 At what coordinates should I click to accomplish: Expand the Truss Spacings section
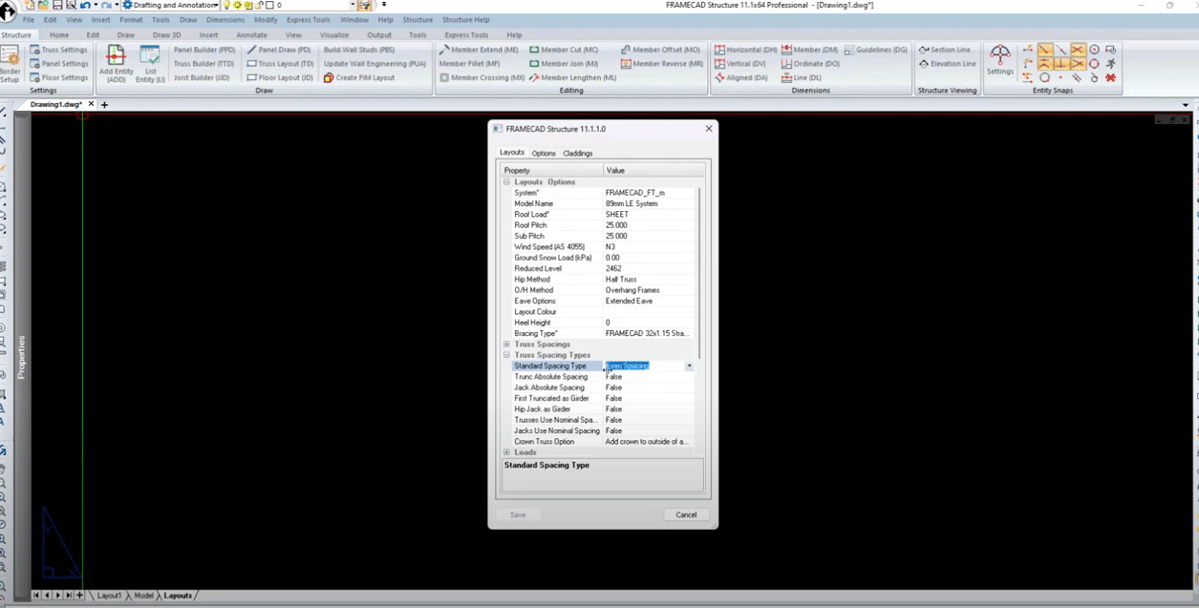[506, 344]
